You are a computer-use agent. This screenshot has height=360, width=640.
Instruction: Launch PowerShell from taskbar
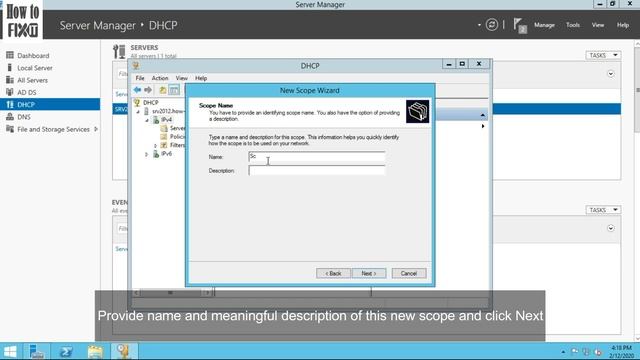66,351
